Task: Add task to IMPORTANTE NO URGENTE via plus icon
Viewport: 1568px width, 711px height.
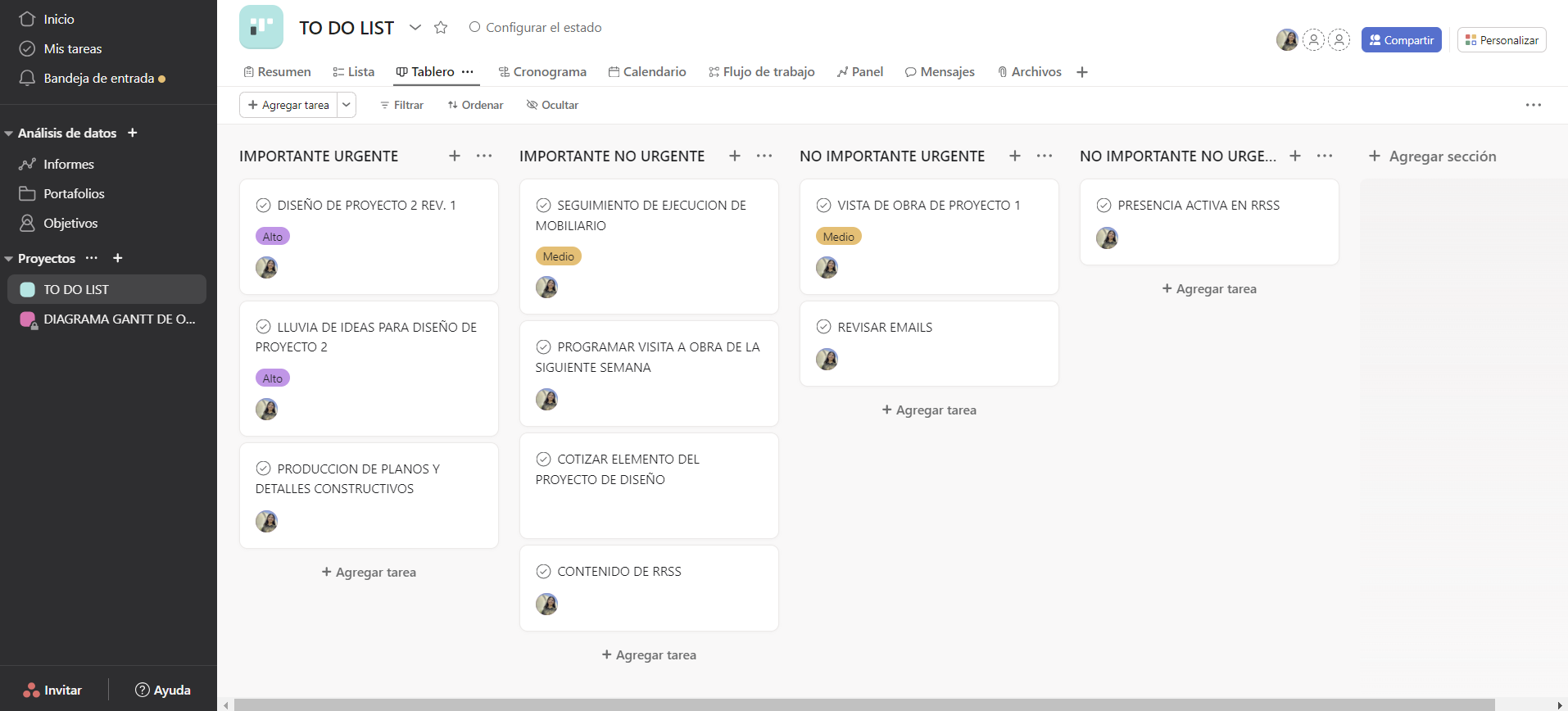Action: pos(735,156)
